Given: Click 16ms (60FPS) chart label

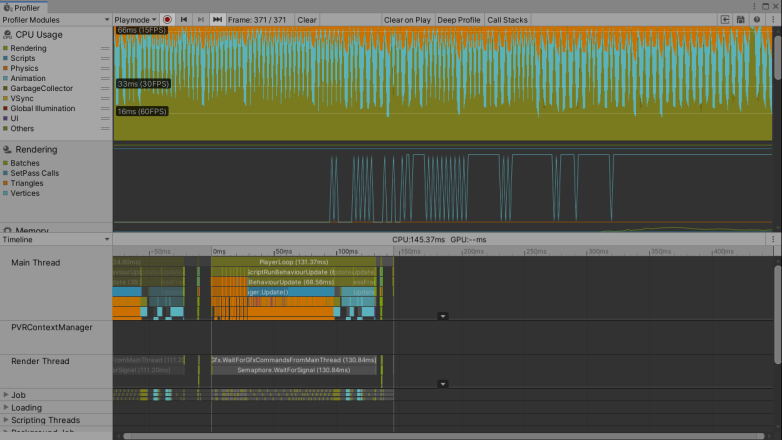Looking at the screenshot, I should click(x=142, y=111).
